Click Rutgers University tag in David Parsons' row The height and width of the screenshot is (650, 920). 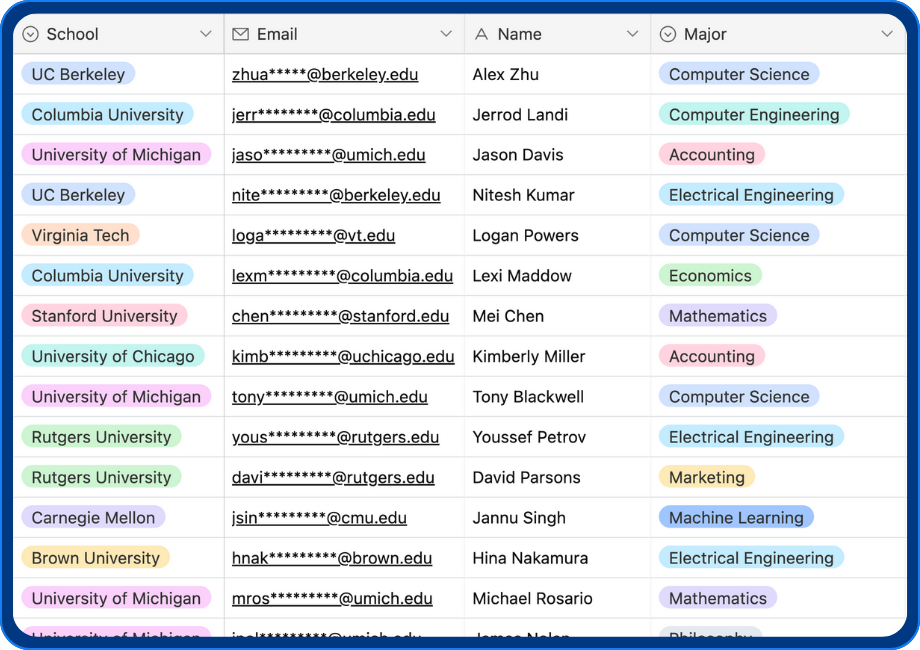102,477
